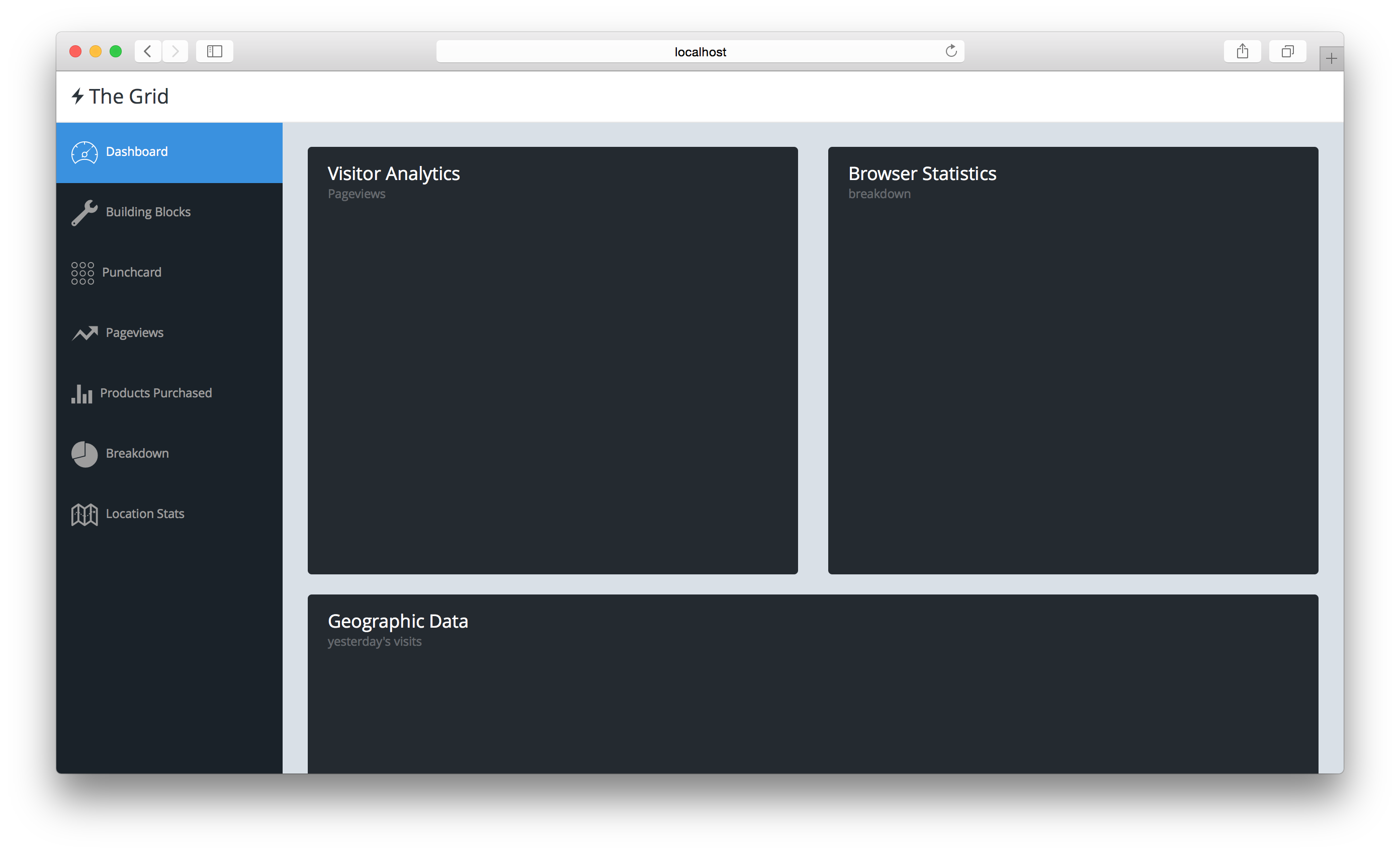Open a new tab with the plus button
1400x854 pixels.
(1331, 58)
